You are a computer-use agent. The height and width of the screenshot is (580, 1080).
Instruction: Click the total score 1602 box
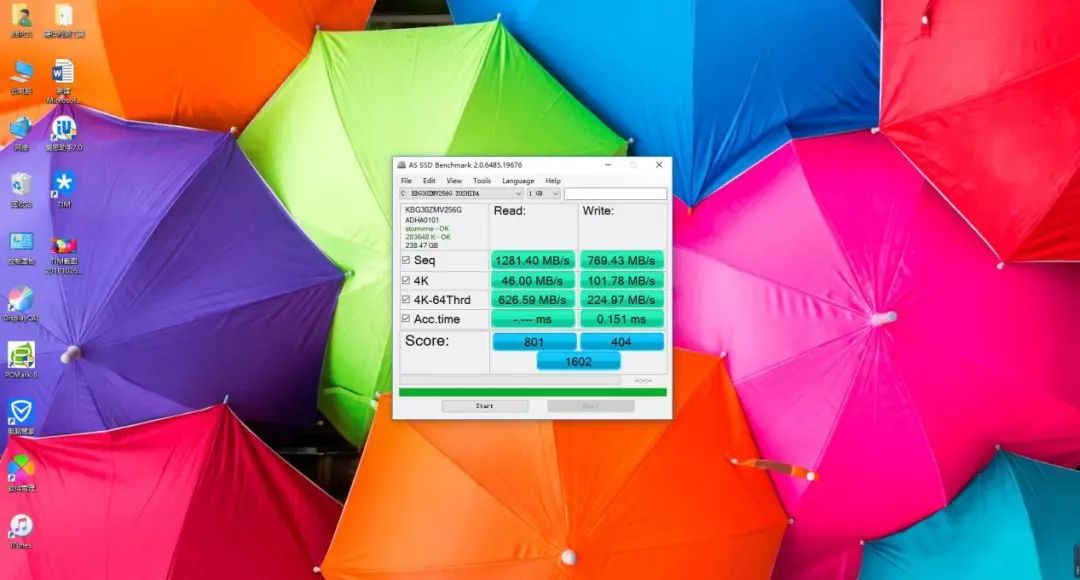click(x=578, y=361)
